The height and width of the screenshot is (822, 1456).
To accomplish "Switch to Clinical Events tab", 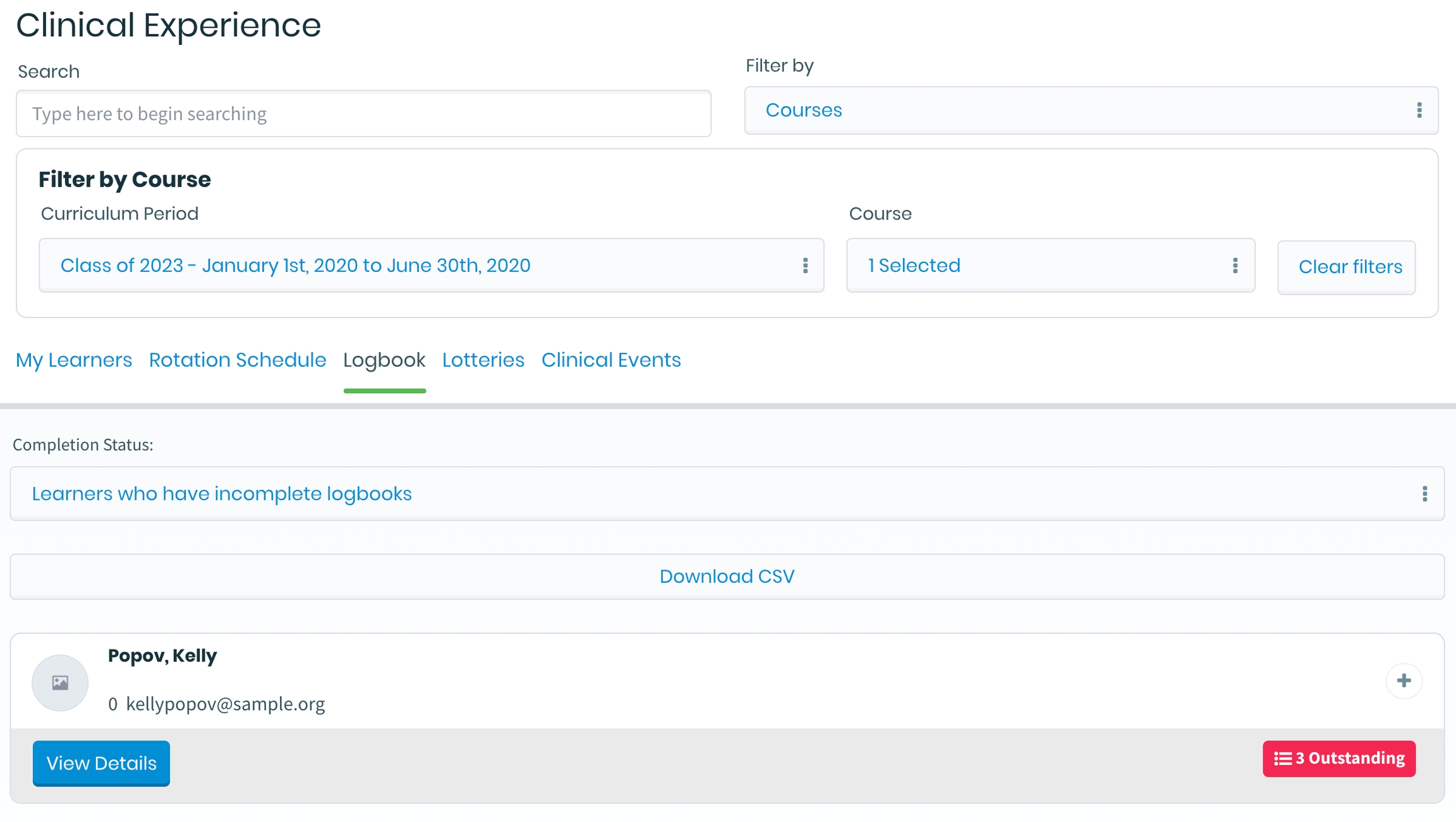I will [611, 360].
